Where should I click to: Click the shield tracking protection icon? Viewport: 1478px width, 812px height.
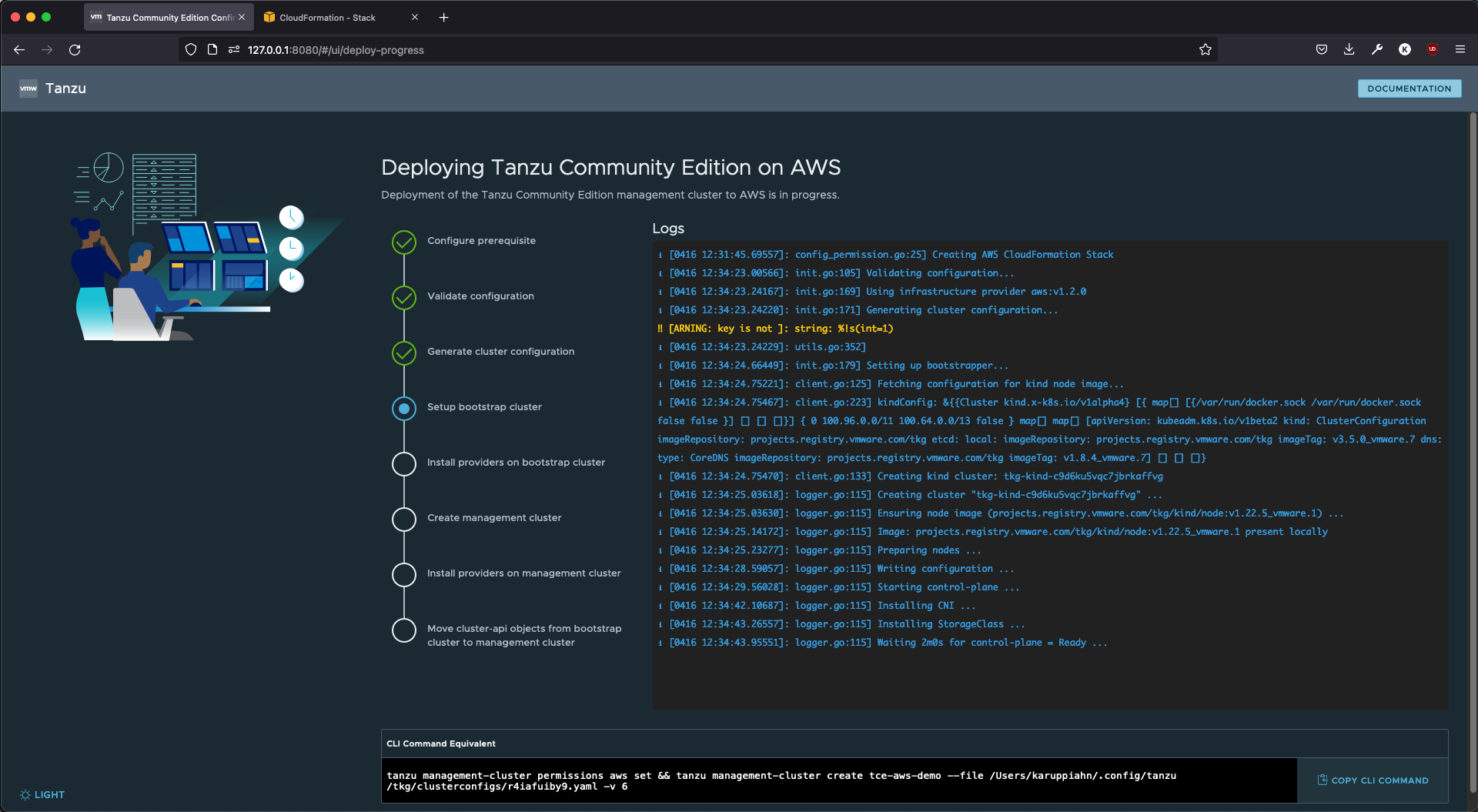point(191,50)
